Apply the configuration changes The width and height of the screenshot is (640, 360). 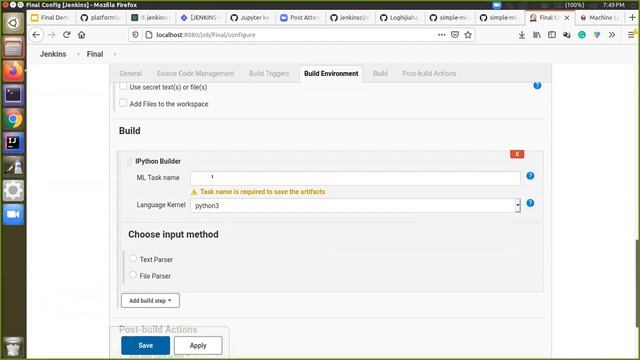[x=198, y=345]
